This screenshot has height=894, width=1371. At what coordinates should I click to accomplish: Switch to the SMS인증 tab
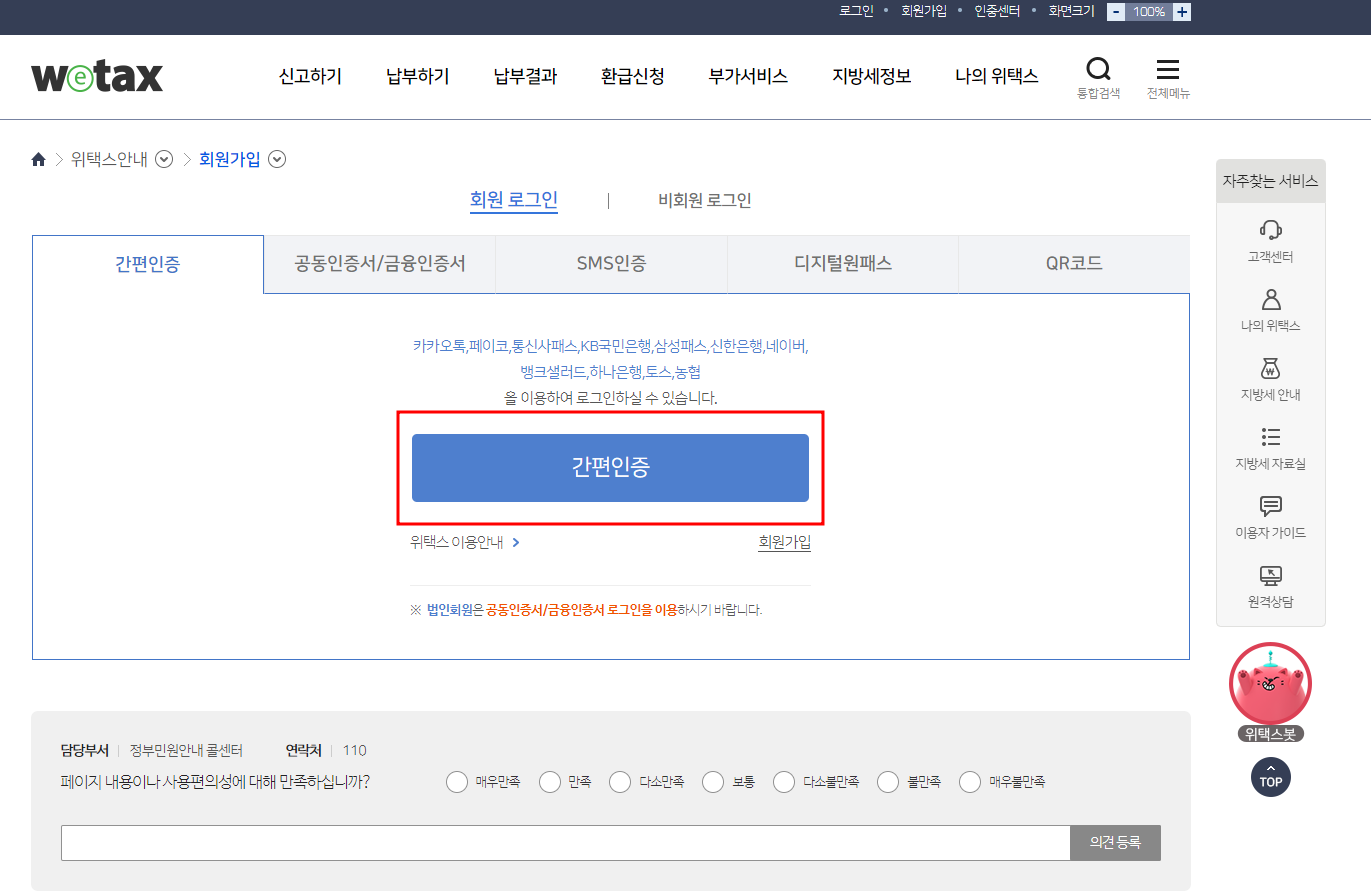point(610,263)
